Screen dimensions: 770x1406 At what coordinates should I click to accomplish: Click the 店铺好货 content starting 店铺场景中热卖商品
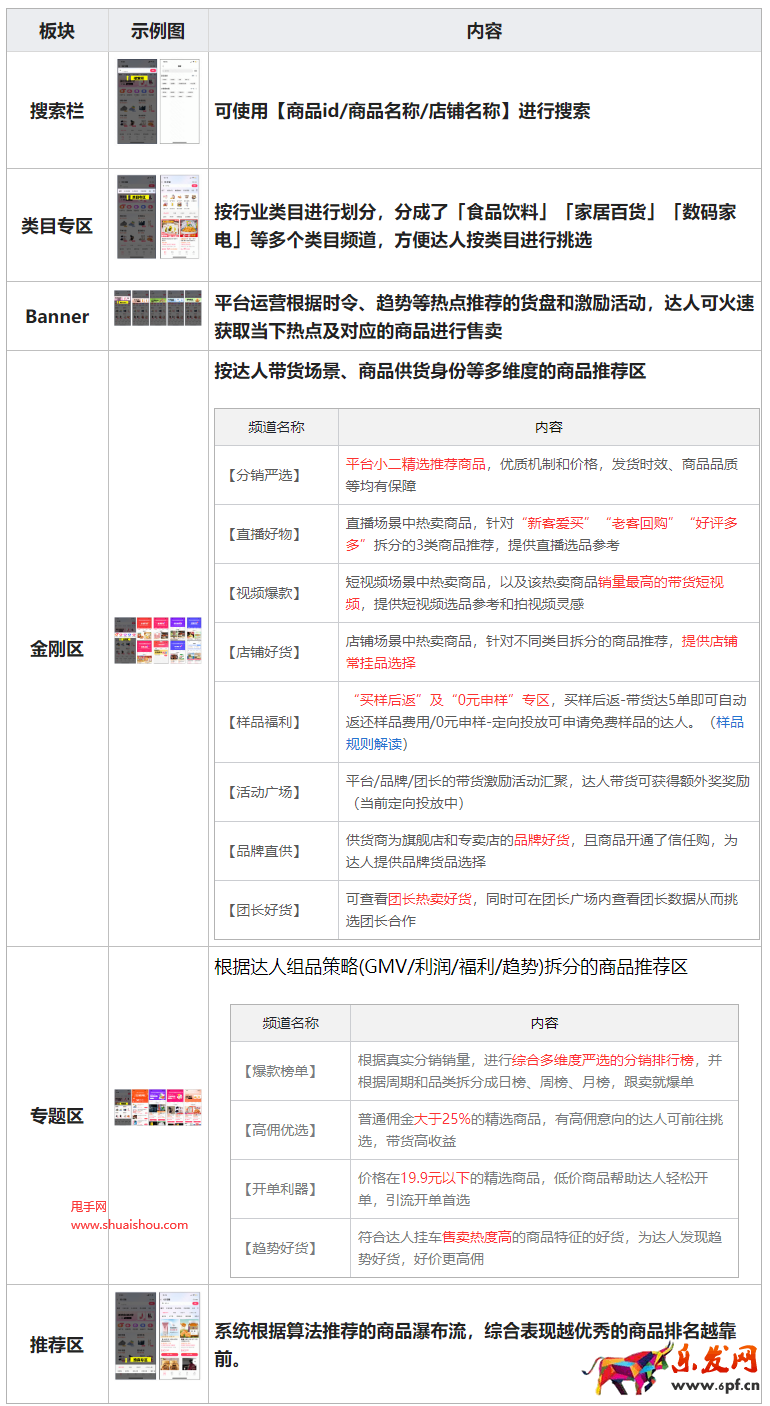(x=542, y=652)
